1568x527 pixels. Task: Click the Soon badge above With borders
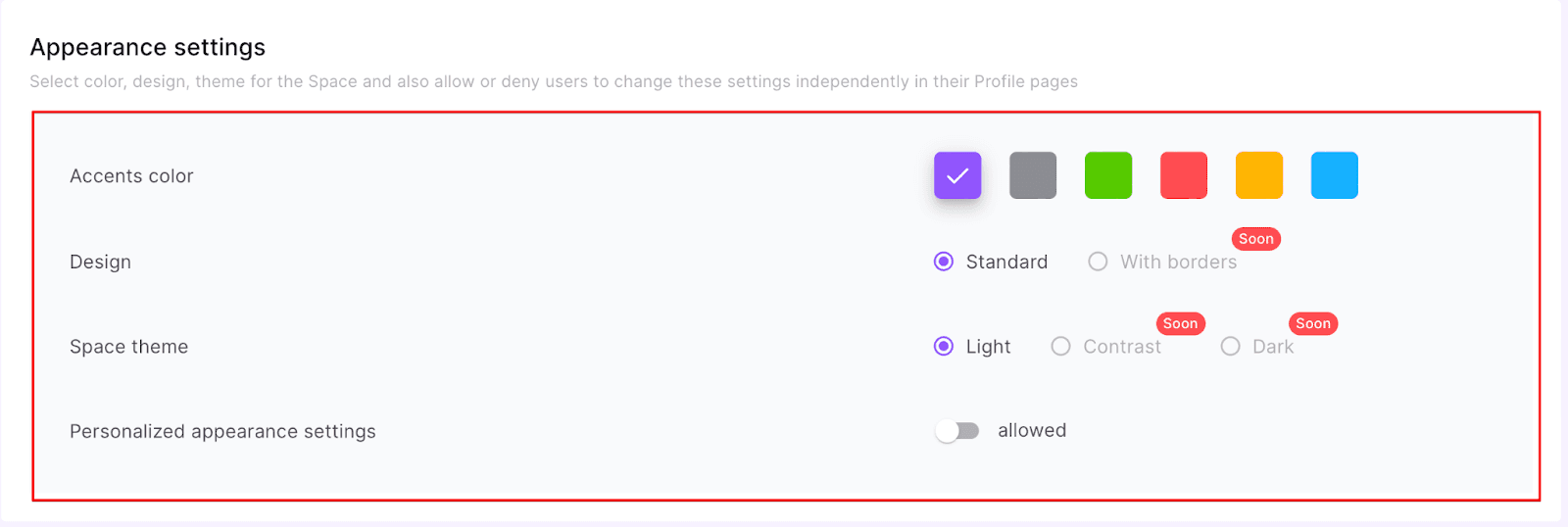pos(1255,239)
